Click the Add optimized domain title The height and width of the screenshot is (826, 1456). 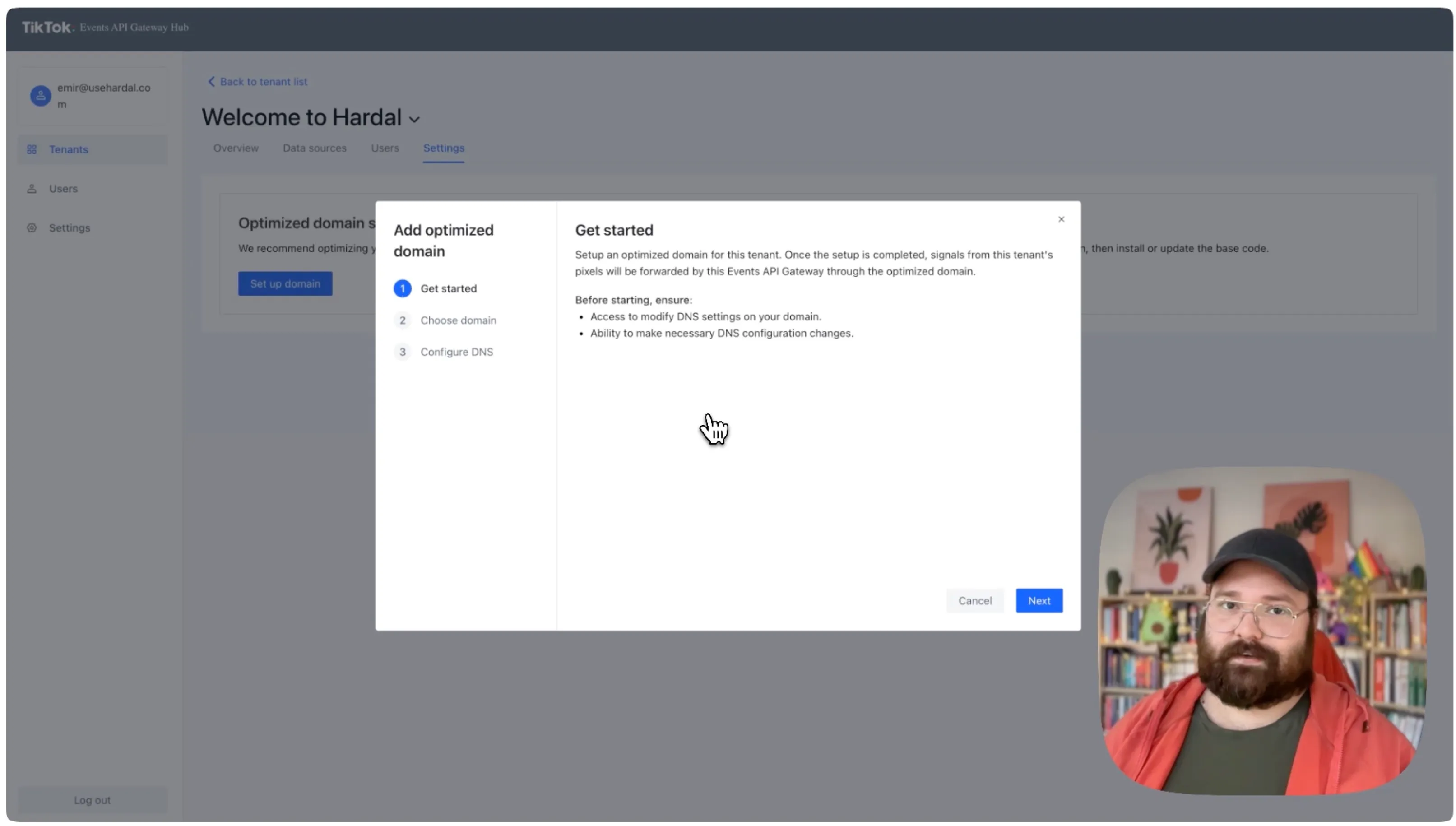tap(443, 241)
